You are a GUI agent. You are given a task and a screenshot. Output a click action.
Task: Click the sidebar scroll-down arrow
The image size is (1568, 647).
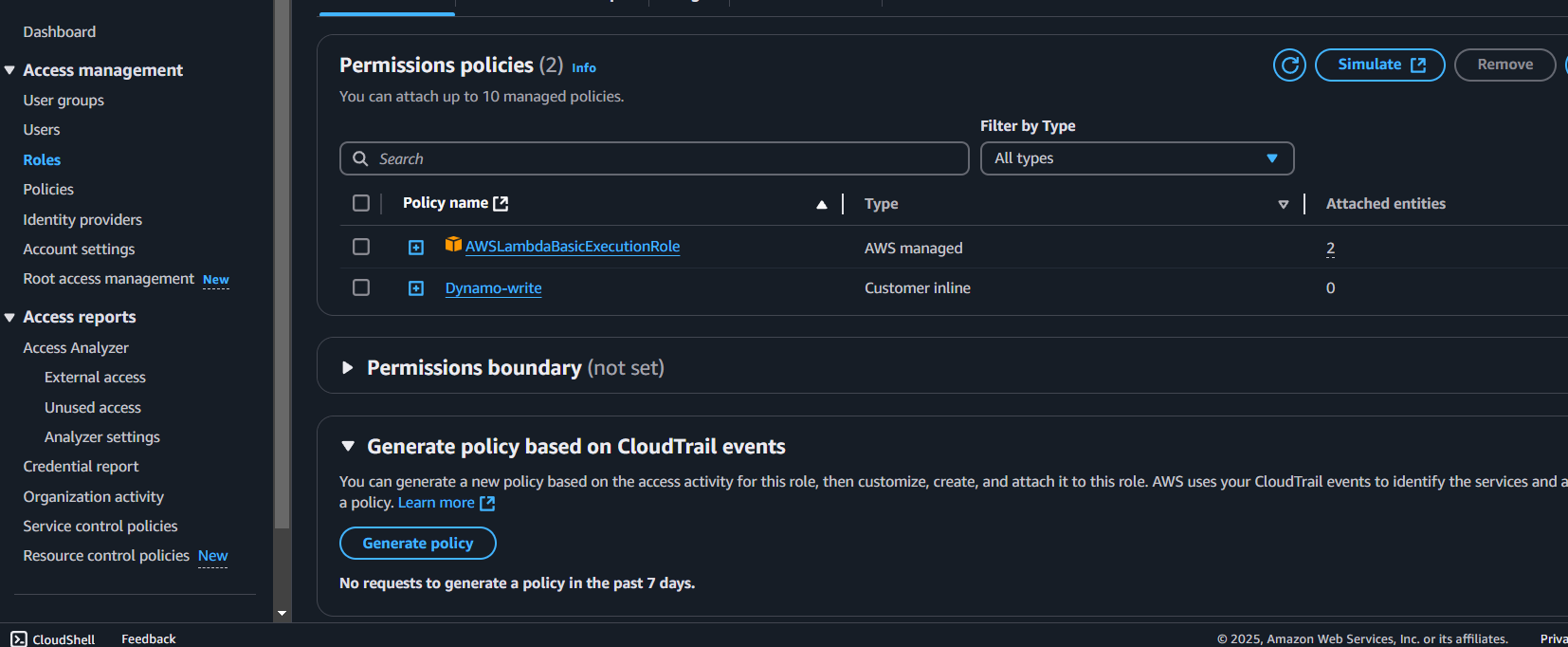tap(282, 614)
